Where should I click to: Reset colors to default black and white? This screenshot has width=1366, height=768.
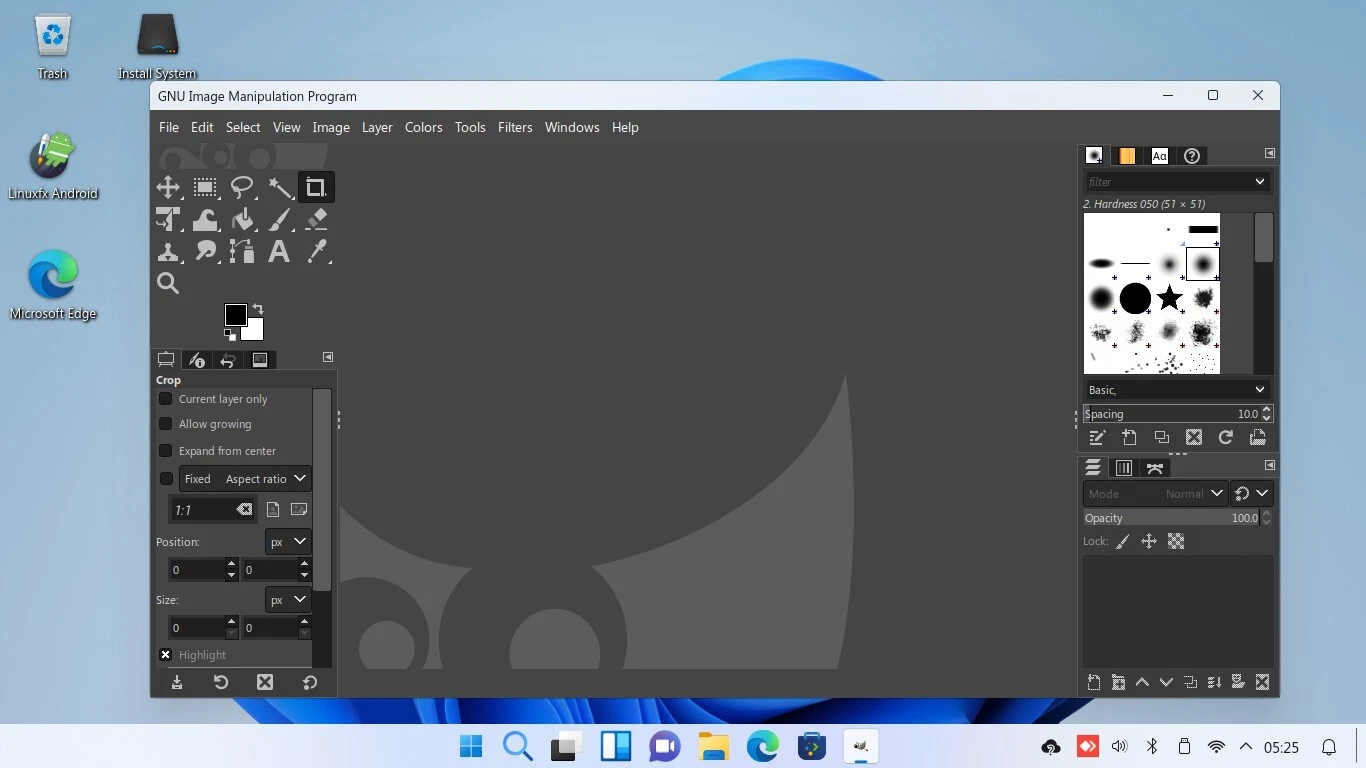[230, 335]
